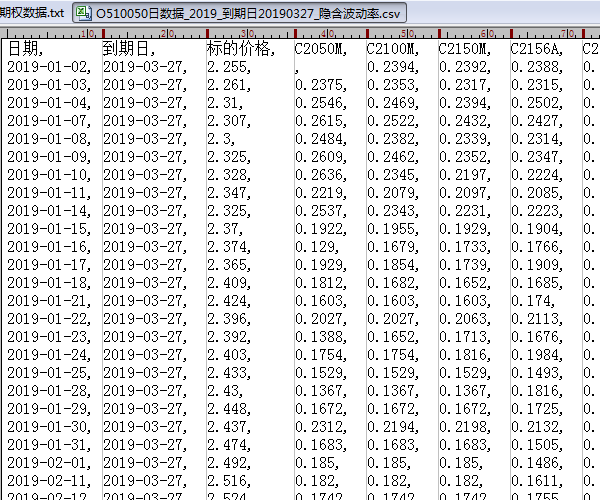The height and width of the screenshot is (500, 600).
Task: Select the O510050日数据 隐含波动率.csv tab
Action: pyautogui.click(x=240, y=13)
